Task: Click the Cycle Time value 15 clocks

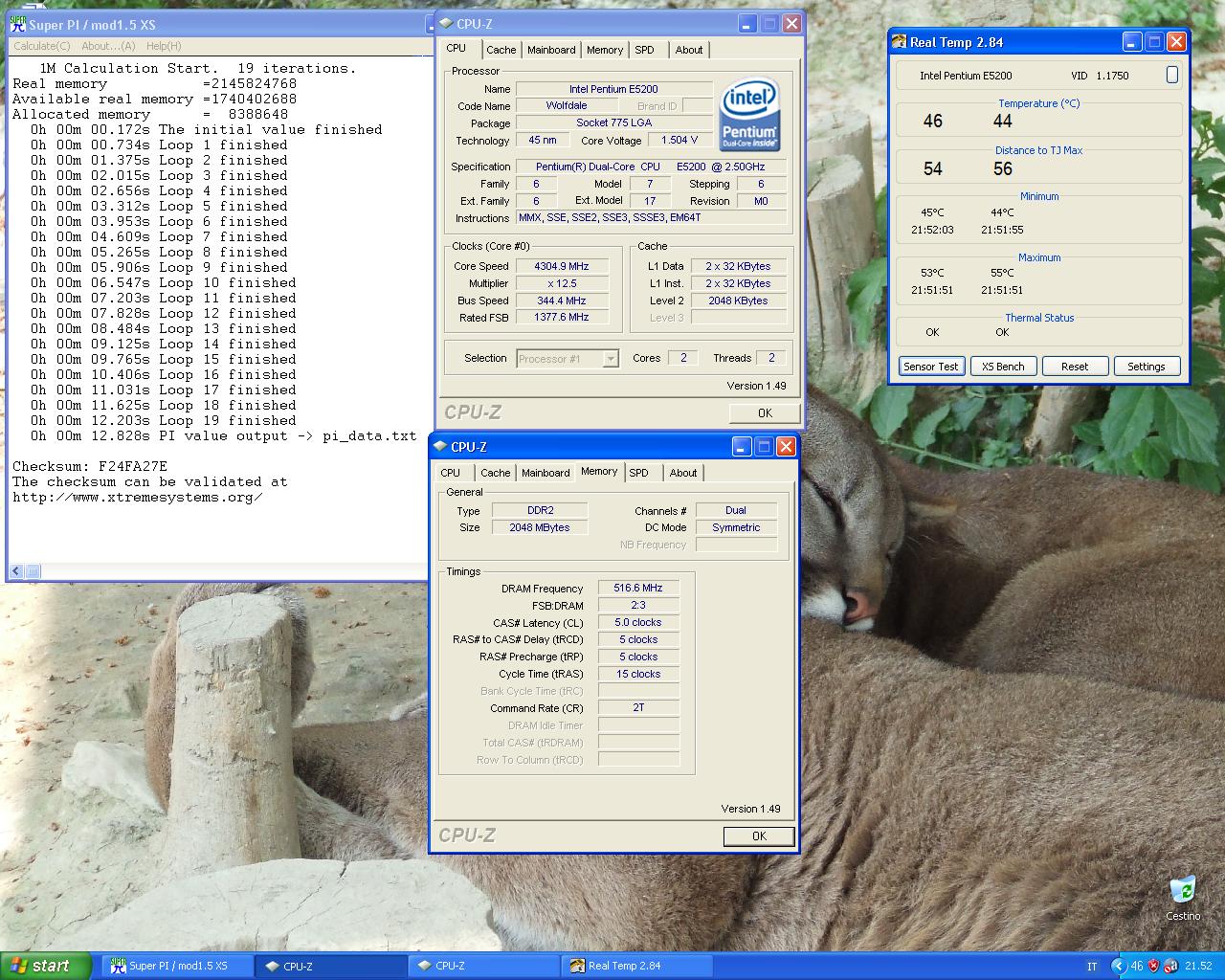Action: click(638, 674)
